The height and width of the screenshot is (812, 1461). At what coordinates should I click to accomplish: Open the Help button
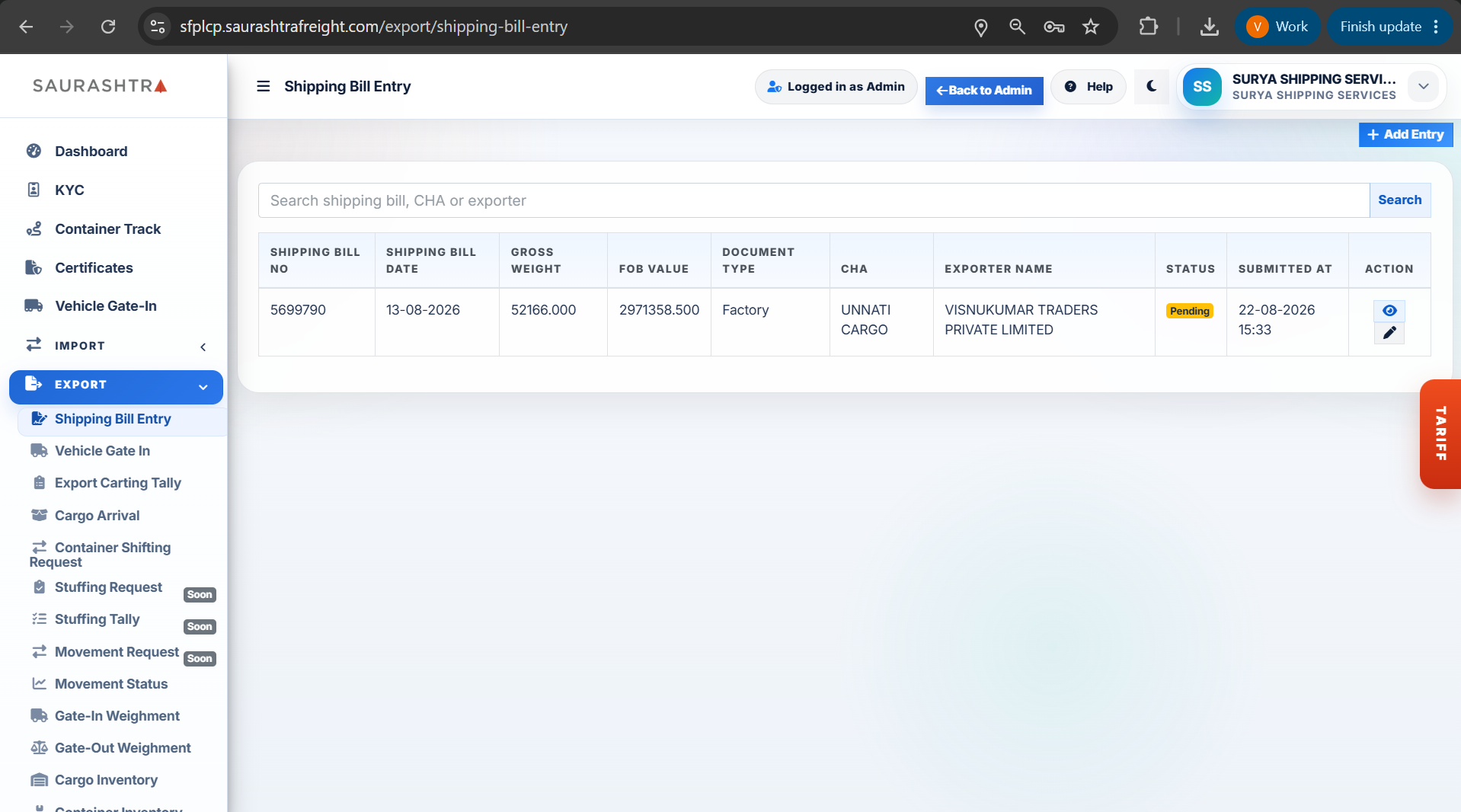(1088, 87)
